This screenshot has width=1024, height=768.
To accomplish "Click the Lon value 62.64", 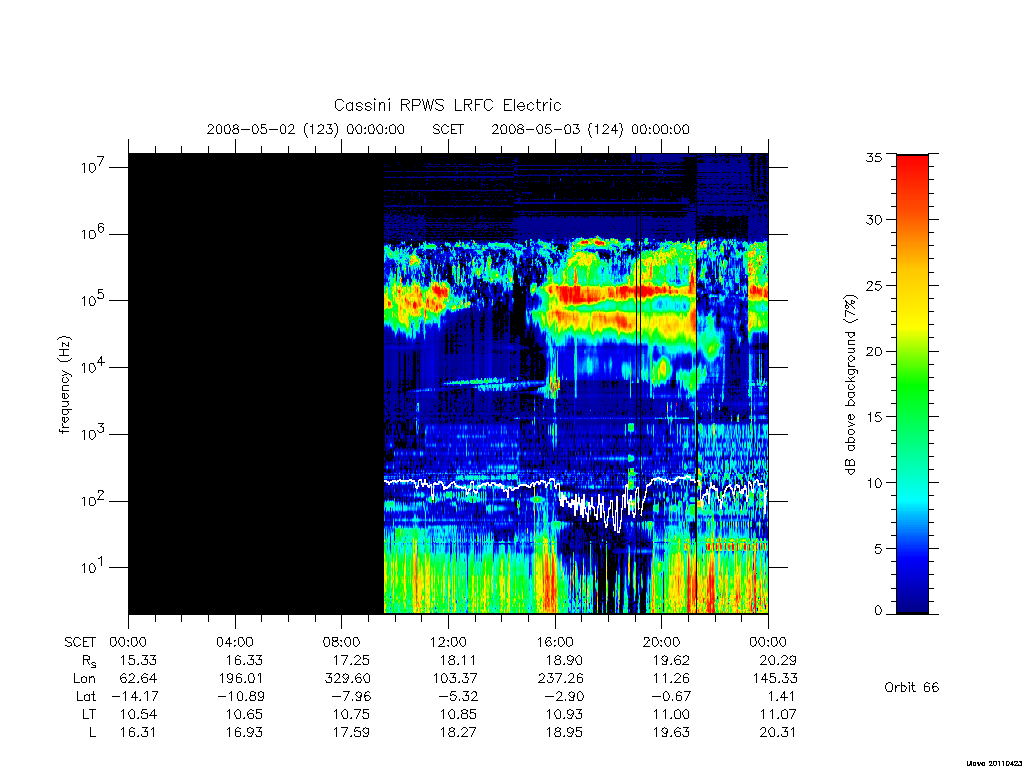I will [138, 679].
